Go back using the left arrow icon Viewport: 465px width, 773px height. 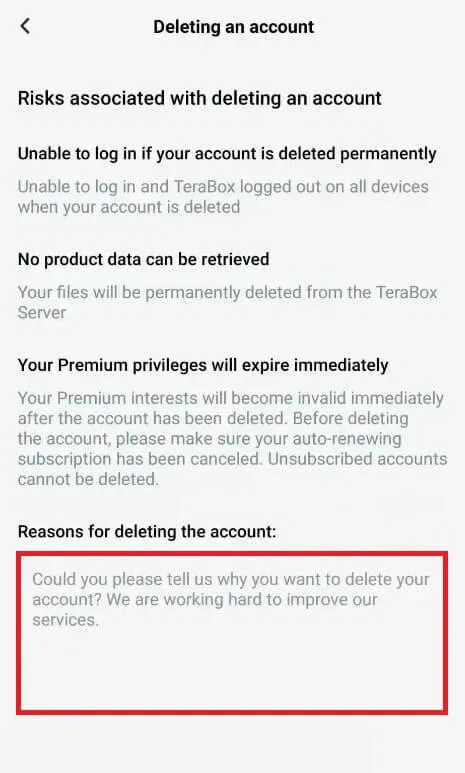(26, 26)
